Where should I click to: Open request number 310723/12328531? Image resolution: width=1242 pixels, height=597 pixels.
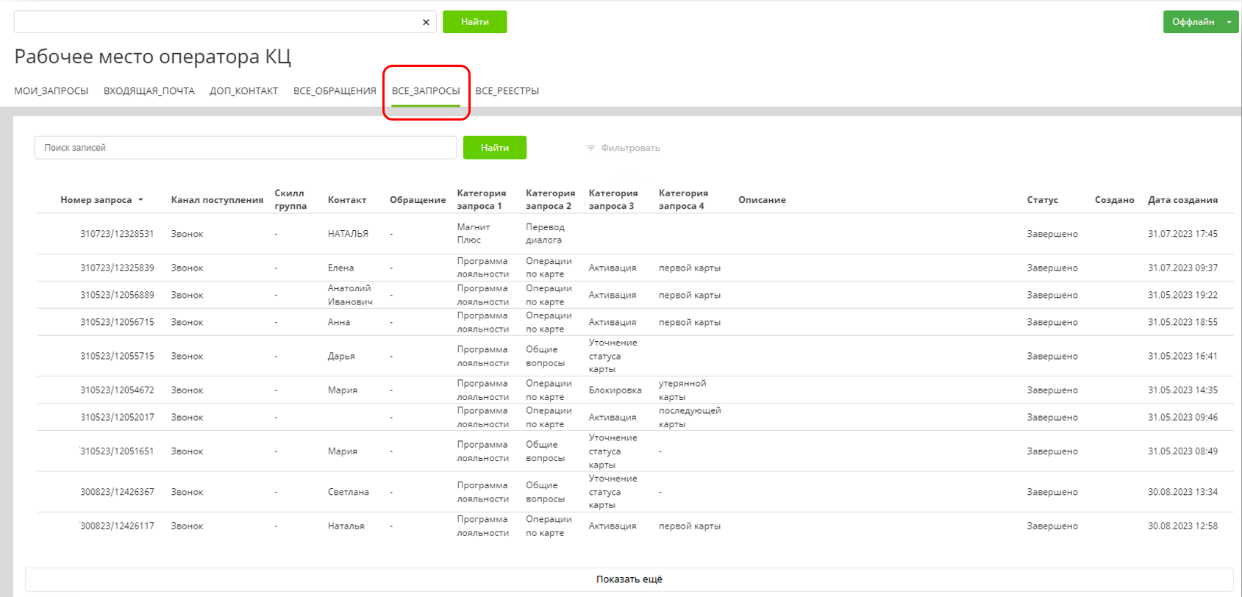click(117, 234)
